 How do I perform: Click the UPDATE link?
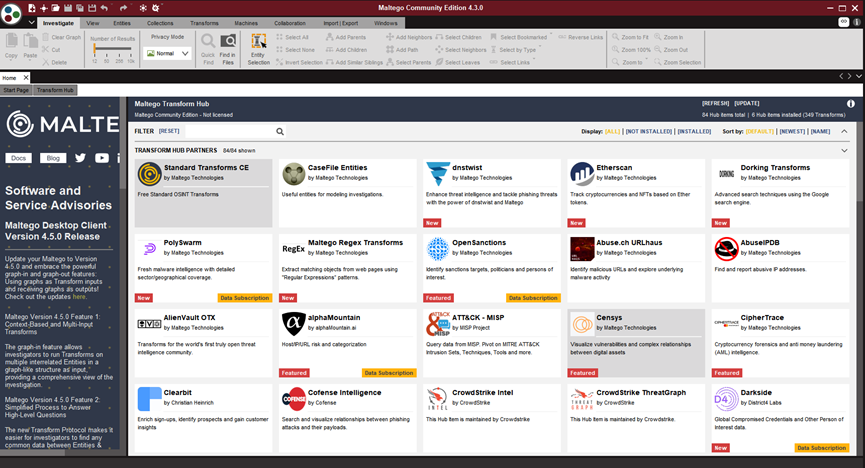(747, 103)
